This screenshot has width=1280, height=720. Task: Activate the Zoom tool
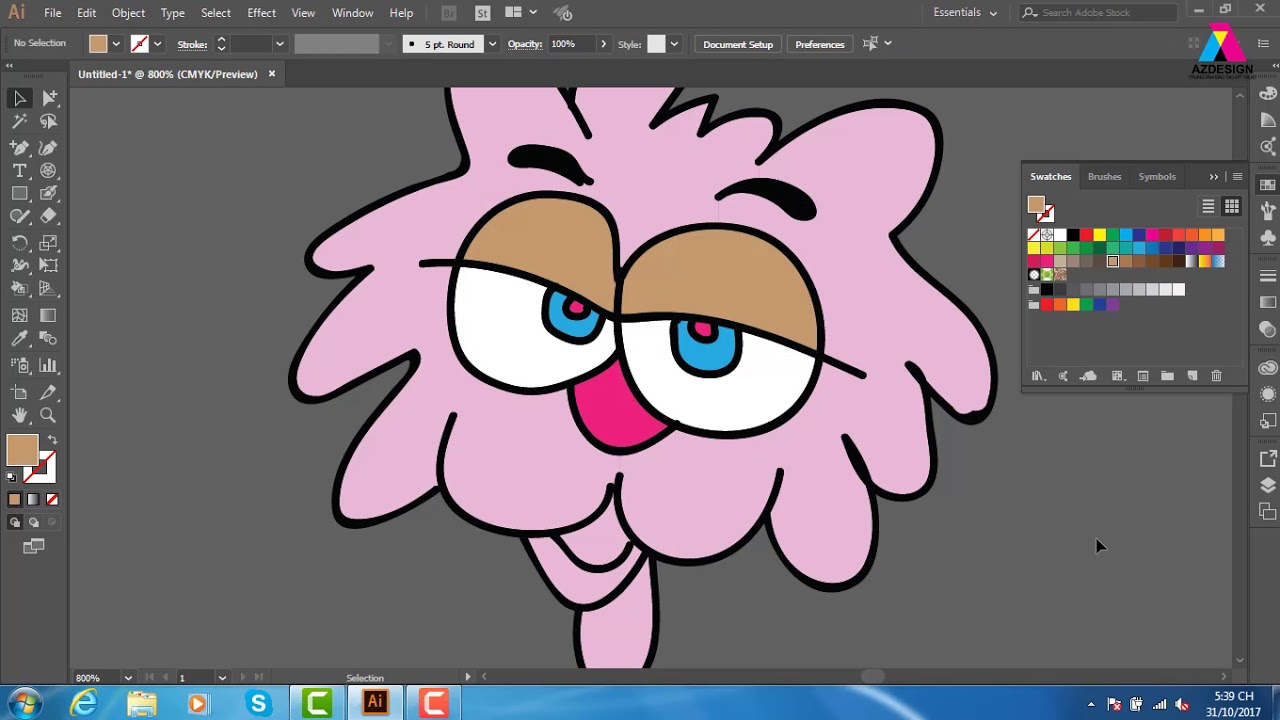pyautogui.click(x=48, y=415)
